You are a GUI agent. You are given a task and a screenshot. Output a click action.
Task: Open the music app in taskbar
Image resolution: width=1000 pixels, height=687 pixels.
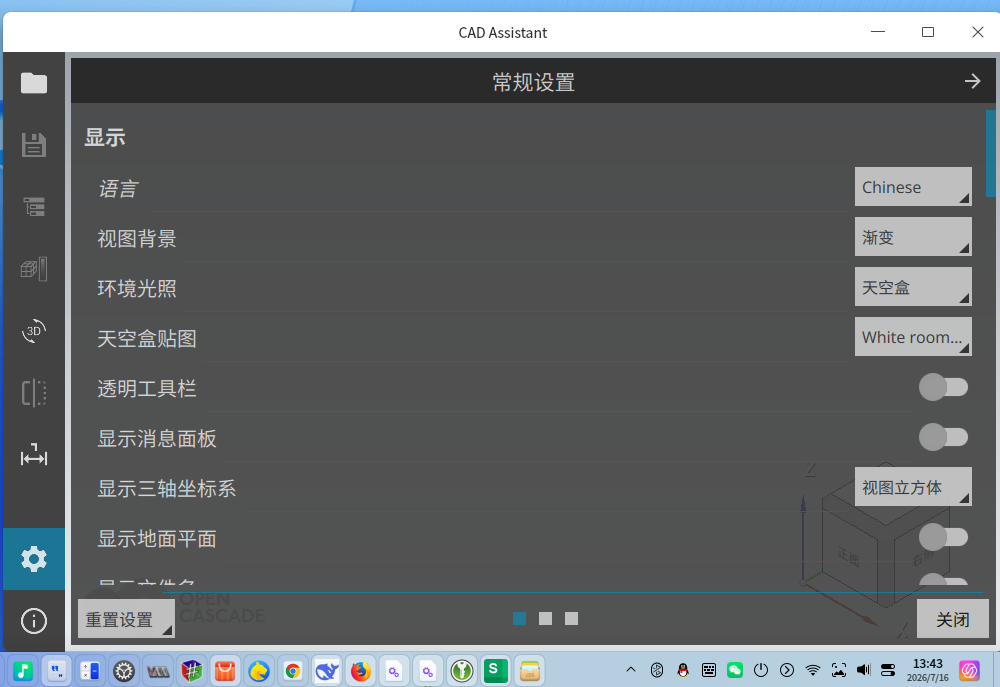(x=24, y=670)
